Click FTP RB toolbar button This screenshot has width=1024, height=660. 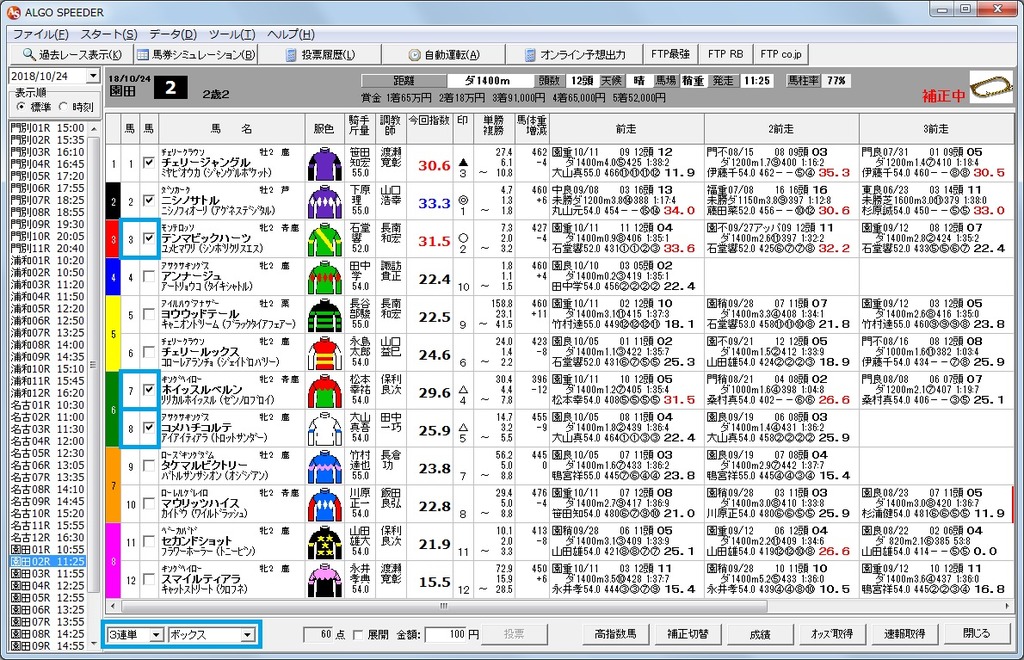point(726,54)
